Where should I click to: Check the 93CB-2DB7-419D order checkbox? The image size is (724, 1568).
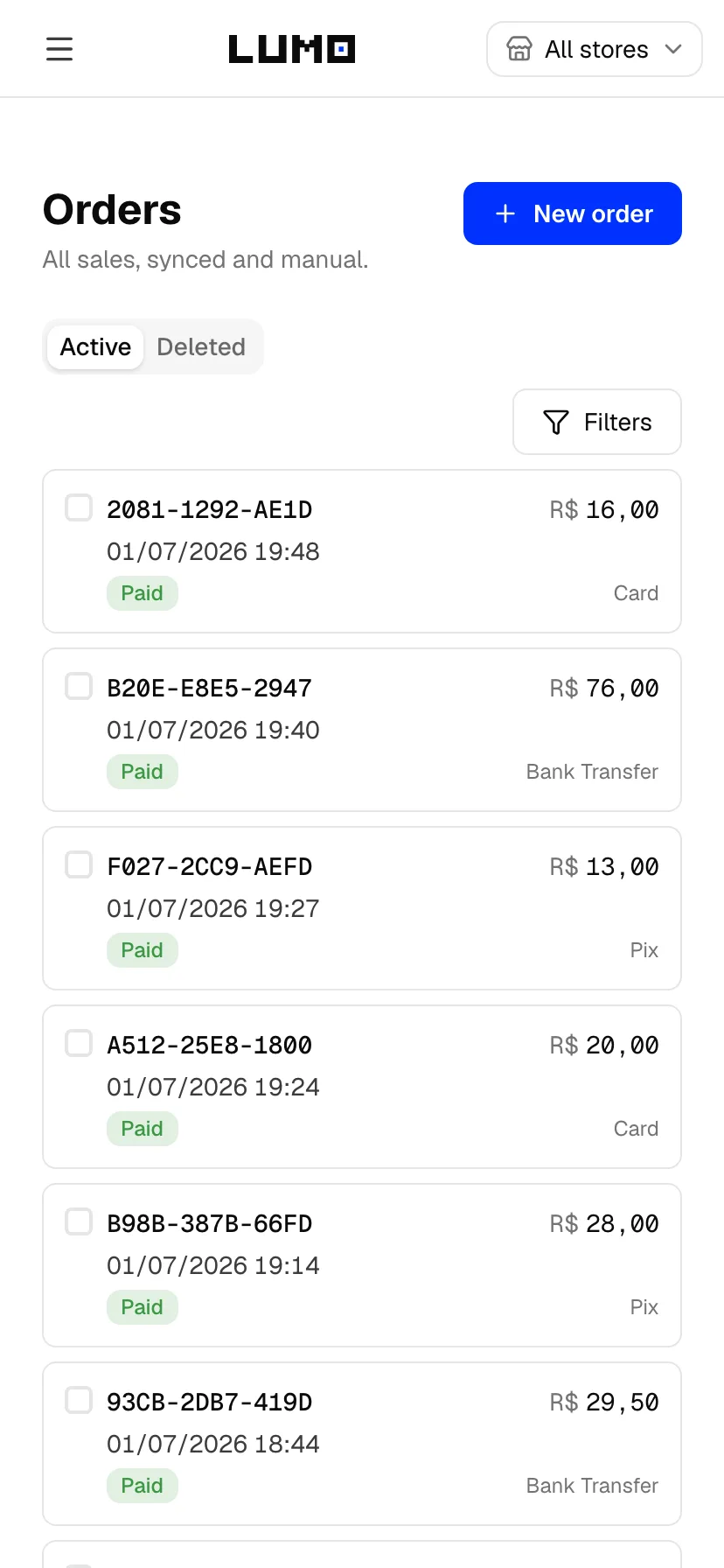click(x=79, y=1400)
